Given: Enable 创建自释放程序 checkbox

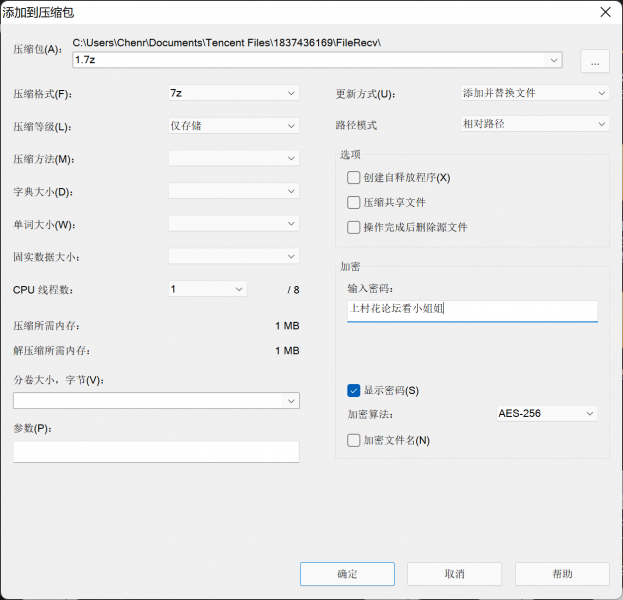Looking at the screenshot, I should coord(354,178).
